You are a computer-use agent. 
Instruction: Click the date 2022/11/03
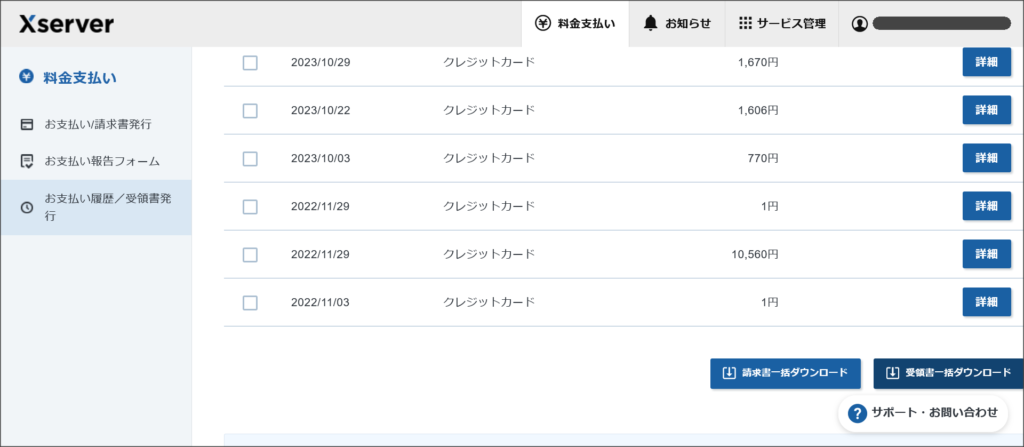point(321,303)
